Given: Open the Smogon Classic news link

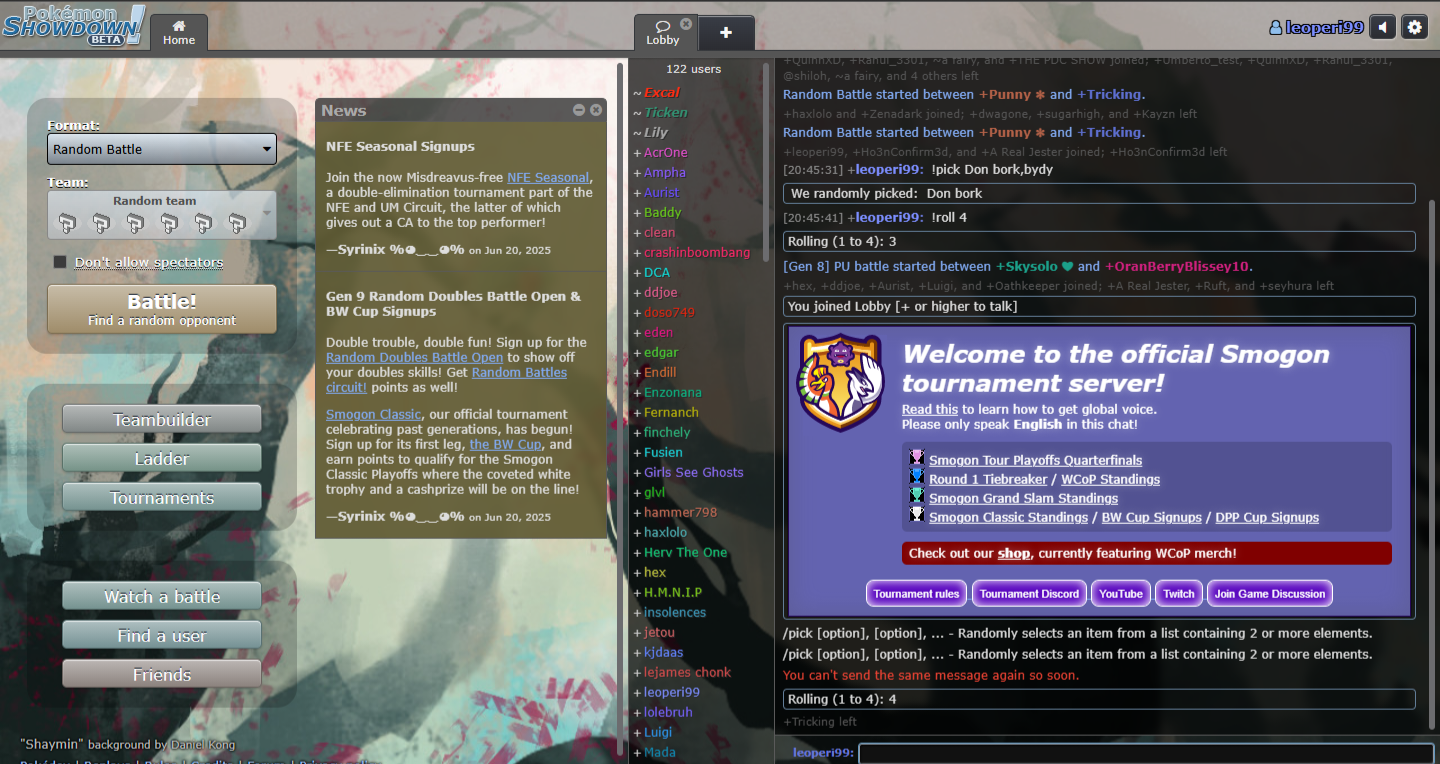Looking at the screenshot, I should point(373,414).
